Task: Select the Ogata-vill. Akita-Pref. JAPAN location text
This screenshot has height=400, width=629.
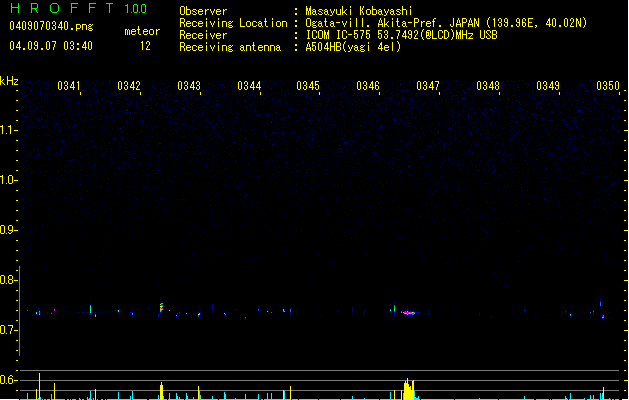Action: click(446, 23)
